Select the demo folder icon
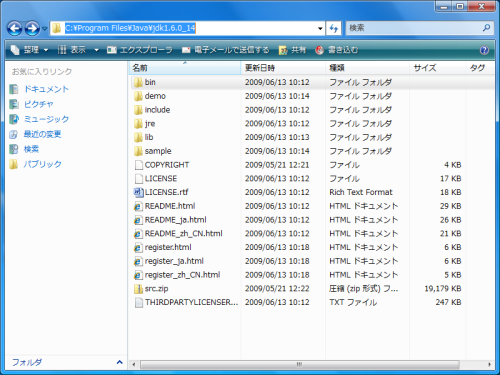This screenshot has width=500, height=375. click(x=138, y=96)
